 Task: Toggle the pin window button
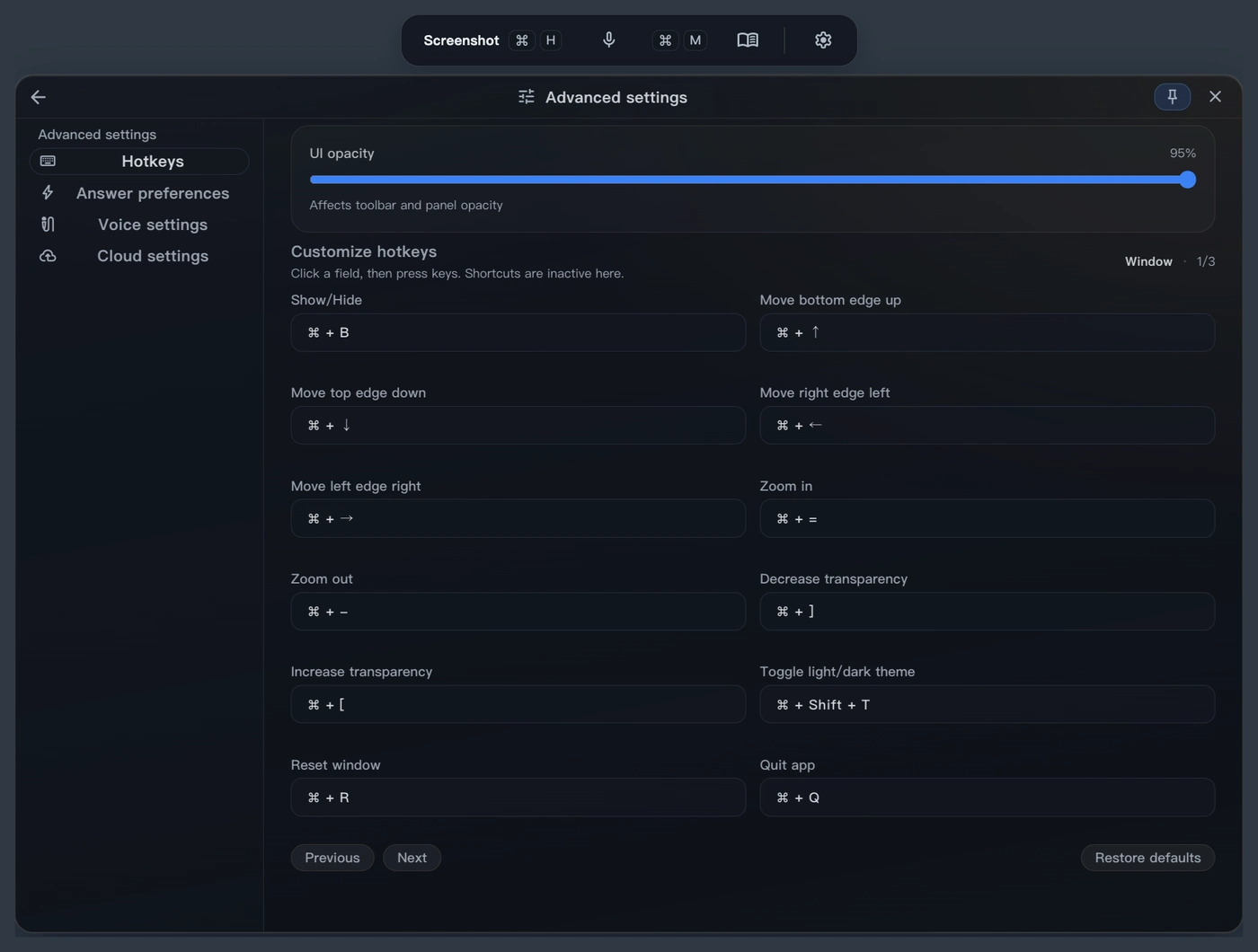click(x=1172, y=96)
